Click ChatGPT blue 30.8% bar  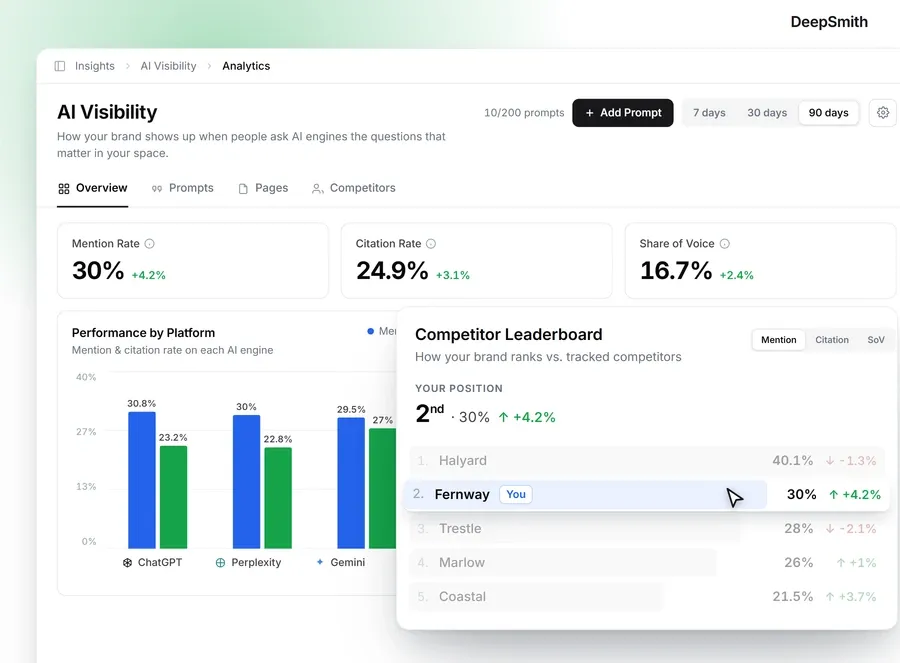[142, 480]
